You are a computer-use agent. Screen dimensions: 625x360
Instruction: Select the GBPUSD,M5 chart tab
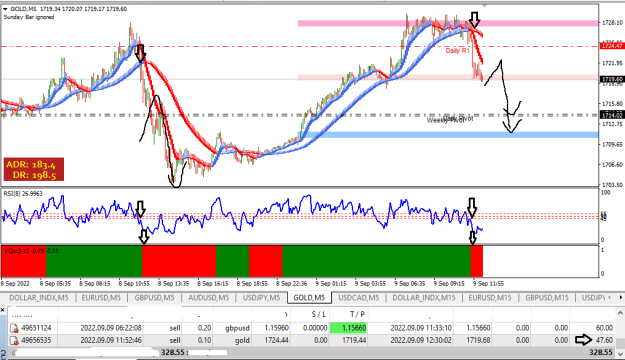point(154,298)
